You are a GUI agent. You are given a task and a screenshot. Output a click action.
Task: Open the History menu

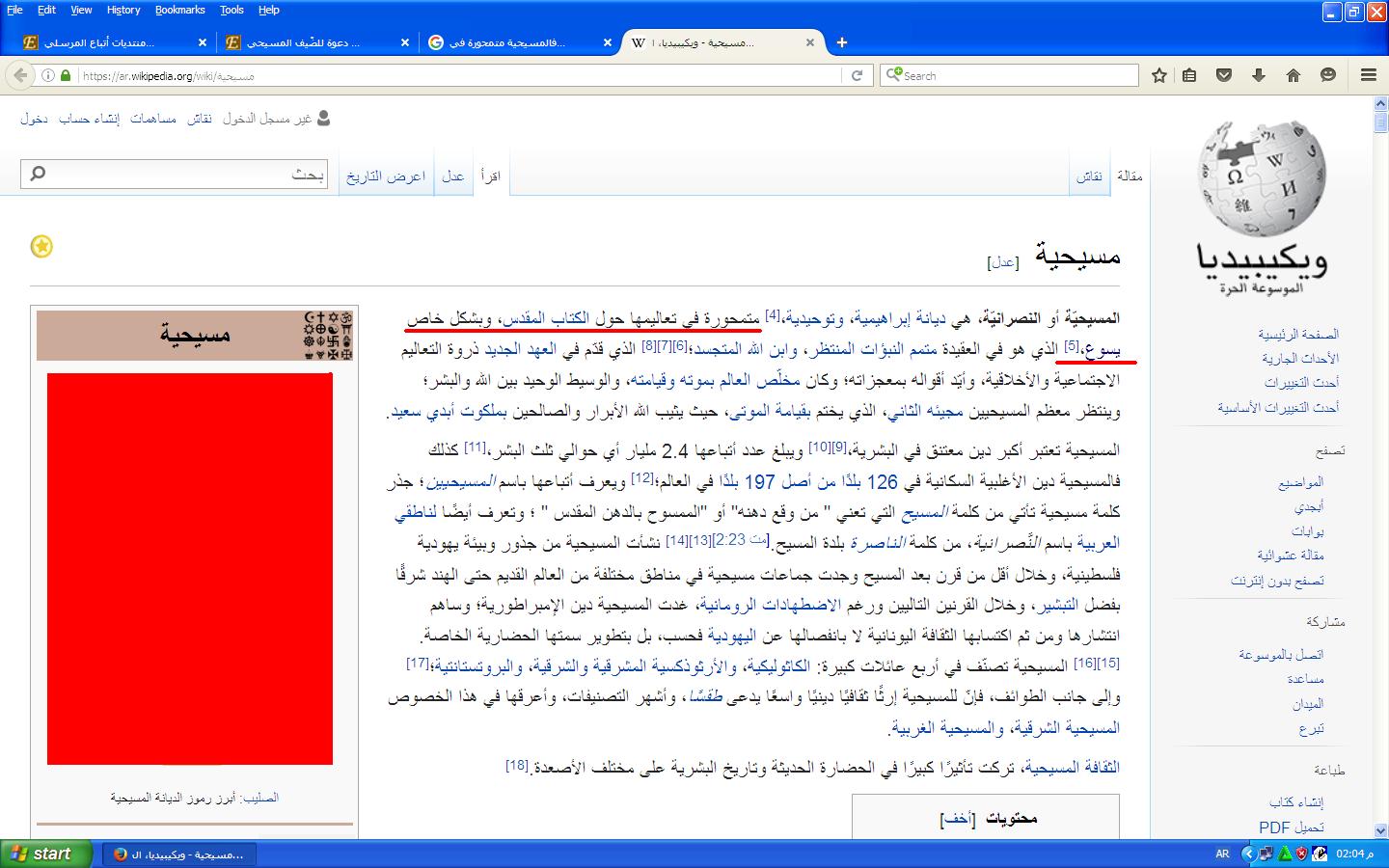tap(123, 10)
